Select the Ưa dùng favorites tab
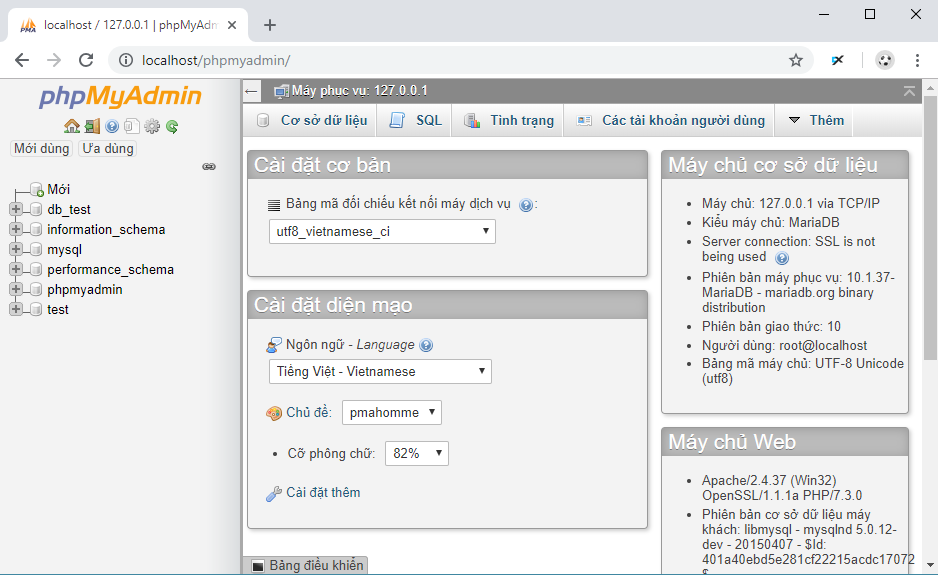This screenshot has height=575, width=938. tap(108, 148)
